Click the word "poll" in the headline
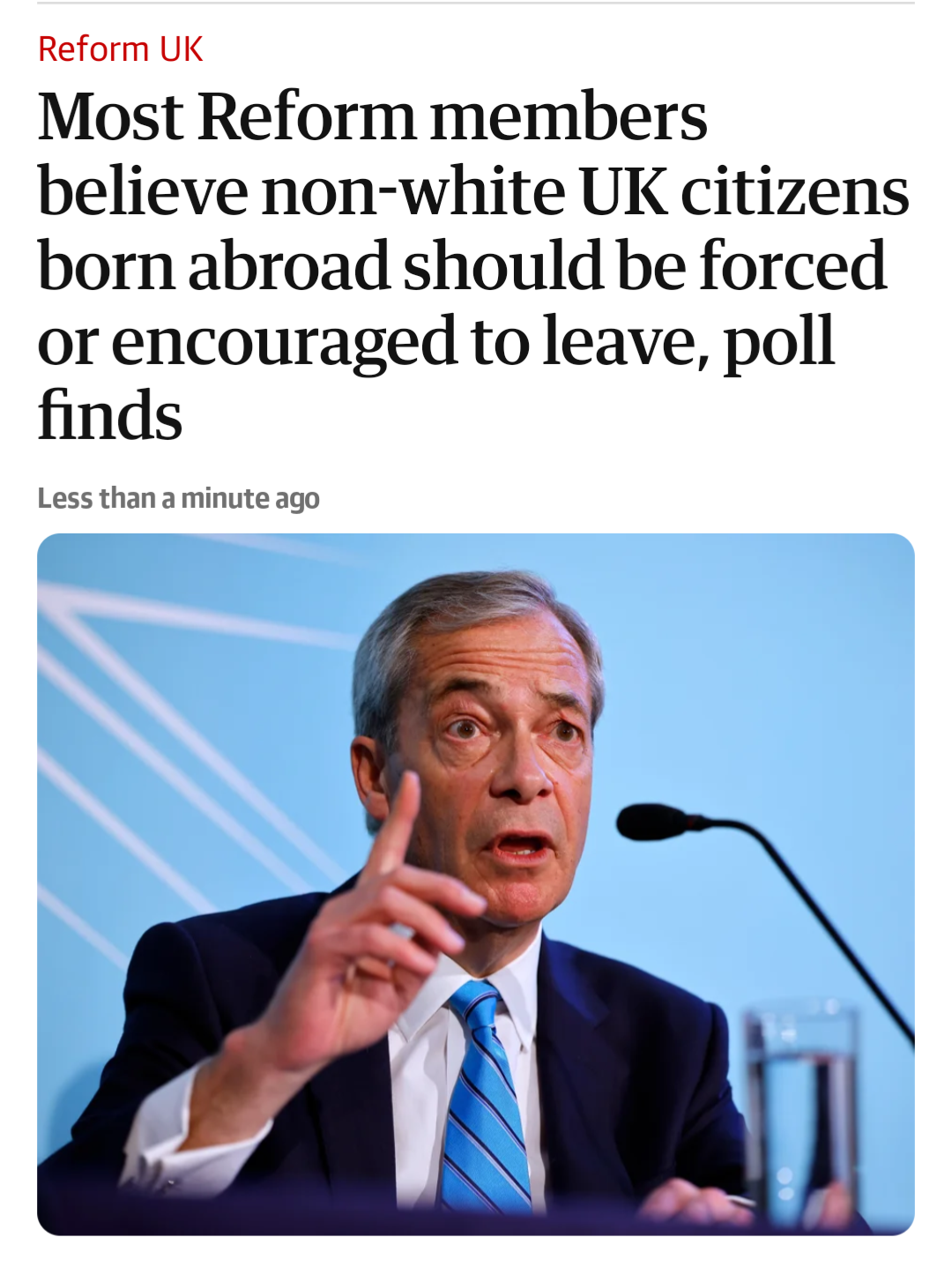952x1267 pixels. coord(778,342)
